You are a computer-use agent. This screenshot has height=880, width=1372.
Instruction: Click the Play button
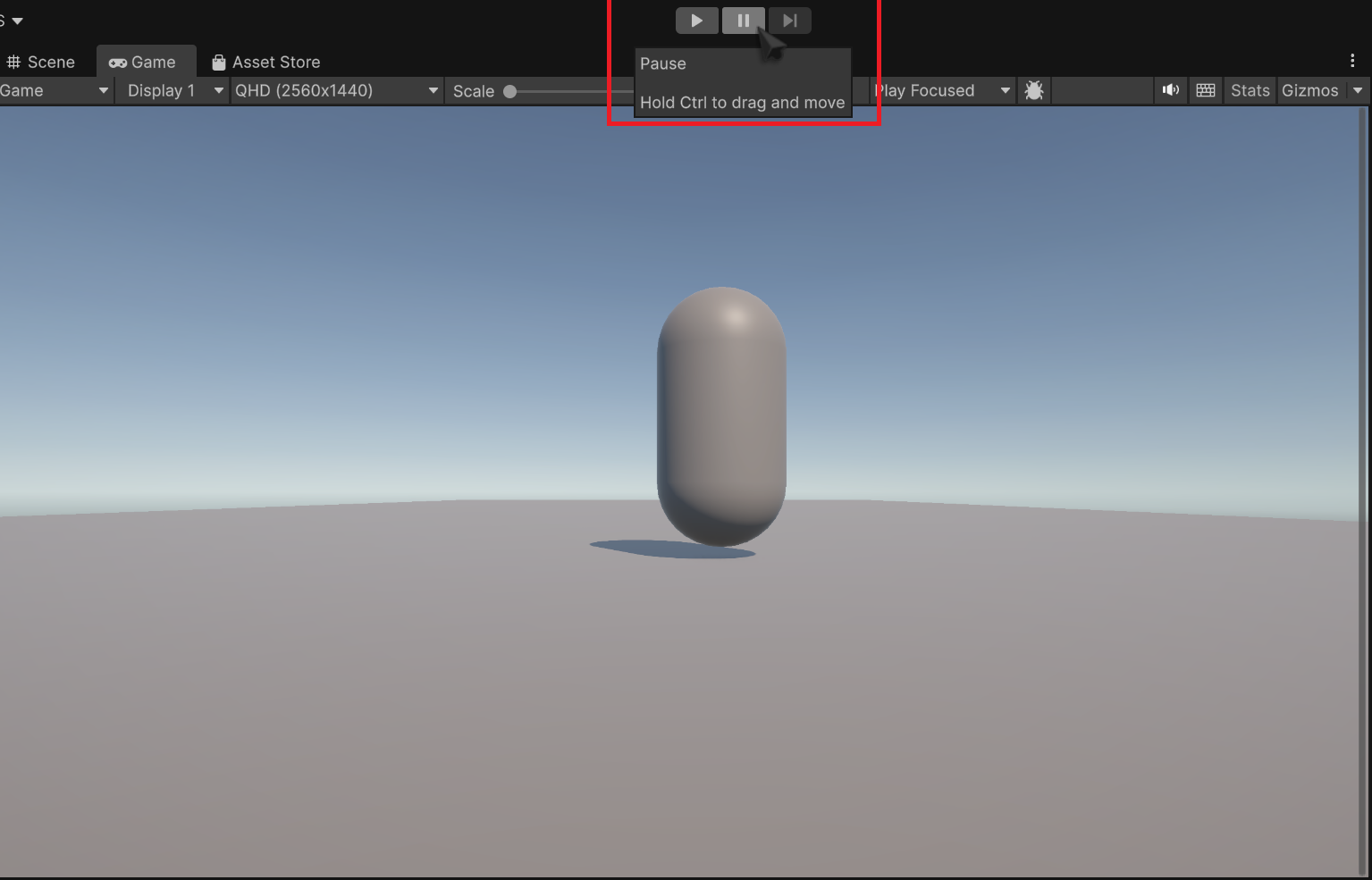696,20
